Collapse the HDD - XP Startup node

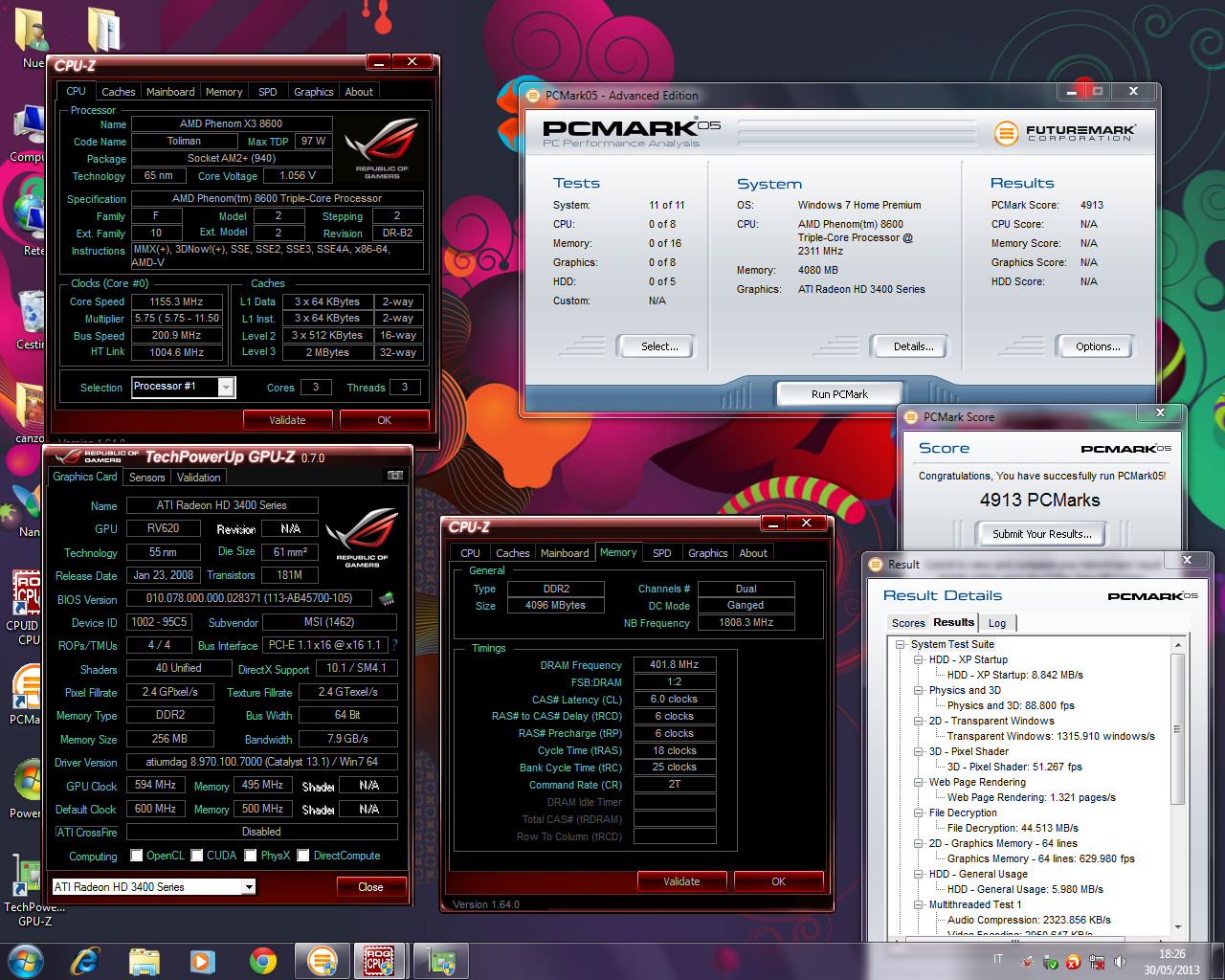pyautogui.click(x=919, y=660)
